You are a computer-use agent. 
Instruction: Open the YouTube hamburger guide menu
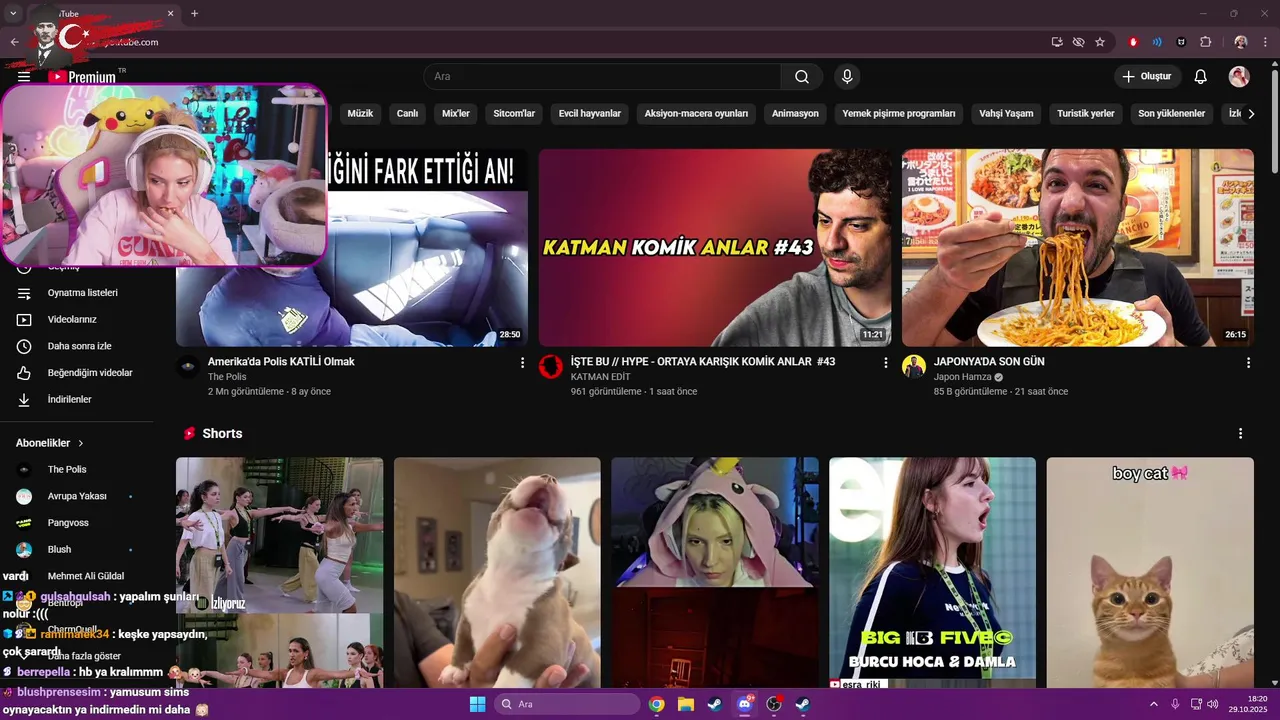pyautogui.click(x=24, y=76)
